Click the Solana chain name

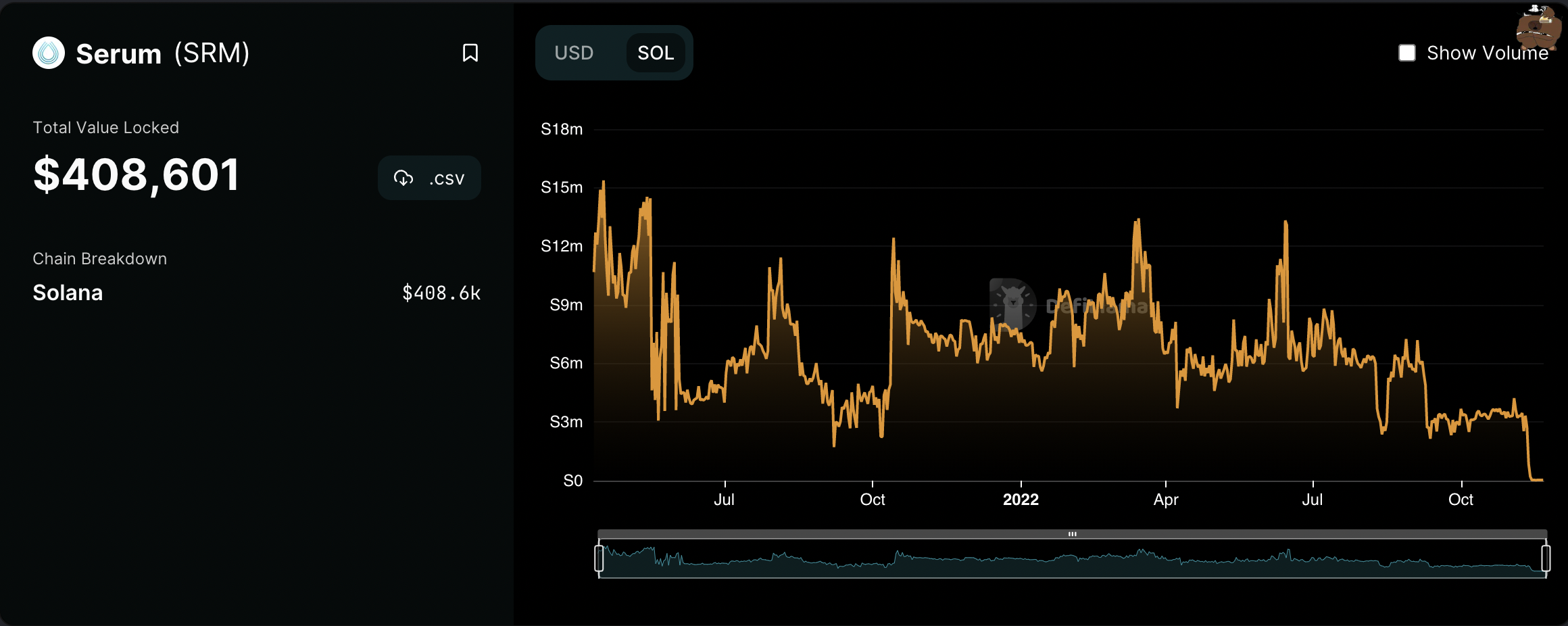[68, 293]
